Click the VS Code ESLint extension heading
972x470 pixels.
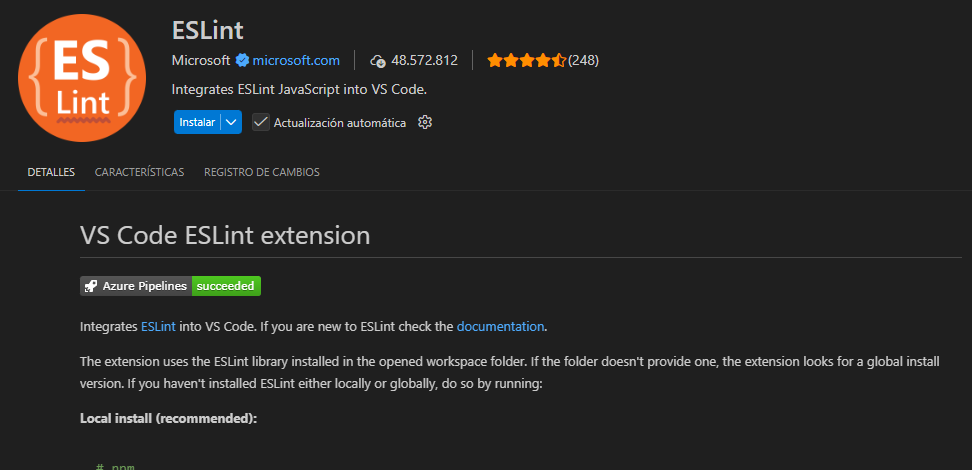click(x=225, y=236)
